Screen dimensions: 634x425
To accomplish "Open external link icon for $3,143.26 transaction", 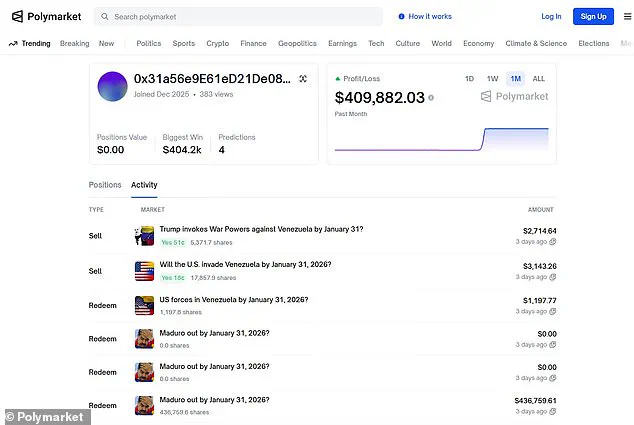I will (x=553, y=277).
